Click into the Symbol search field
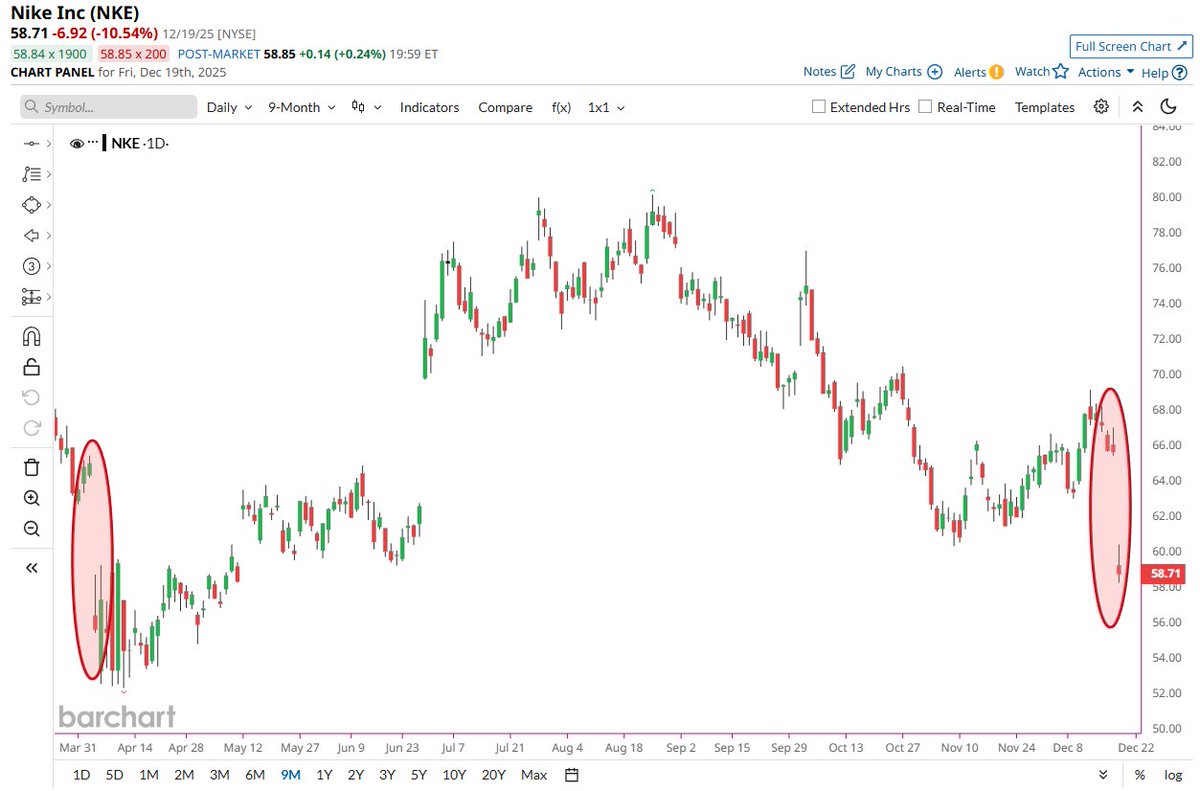 [x=108, y=107]
